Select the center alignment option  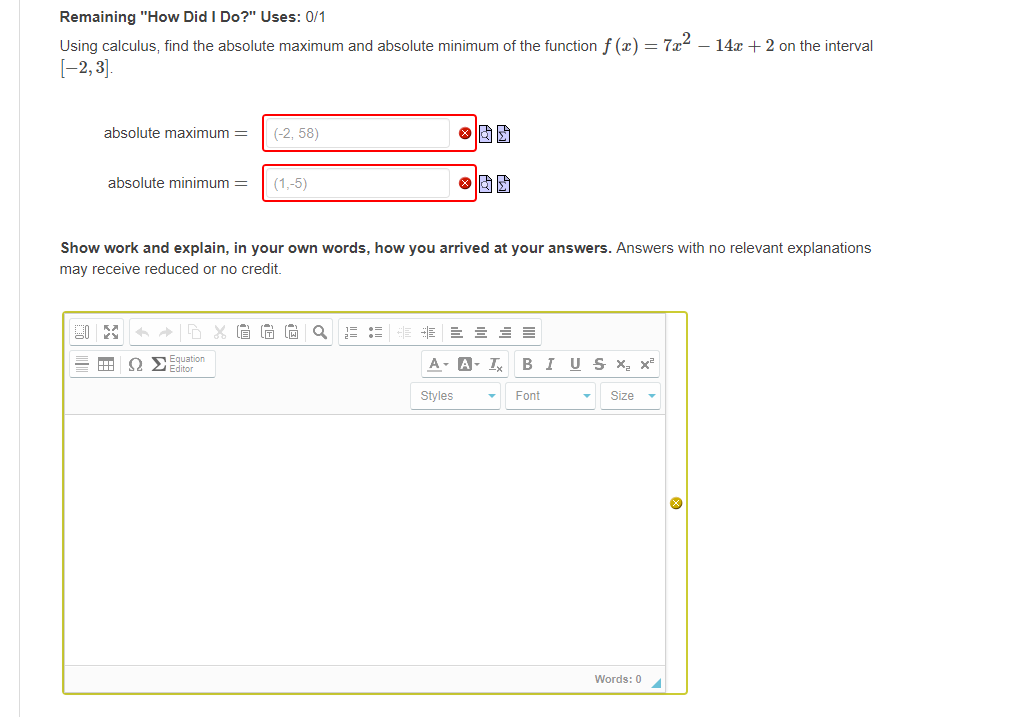(480, 331)
